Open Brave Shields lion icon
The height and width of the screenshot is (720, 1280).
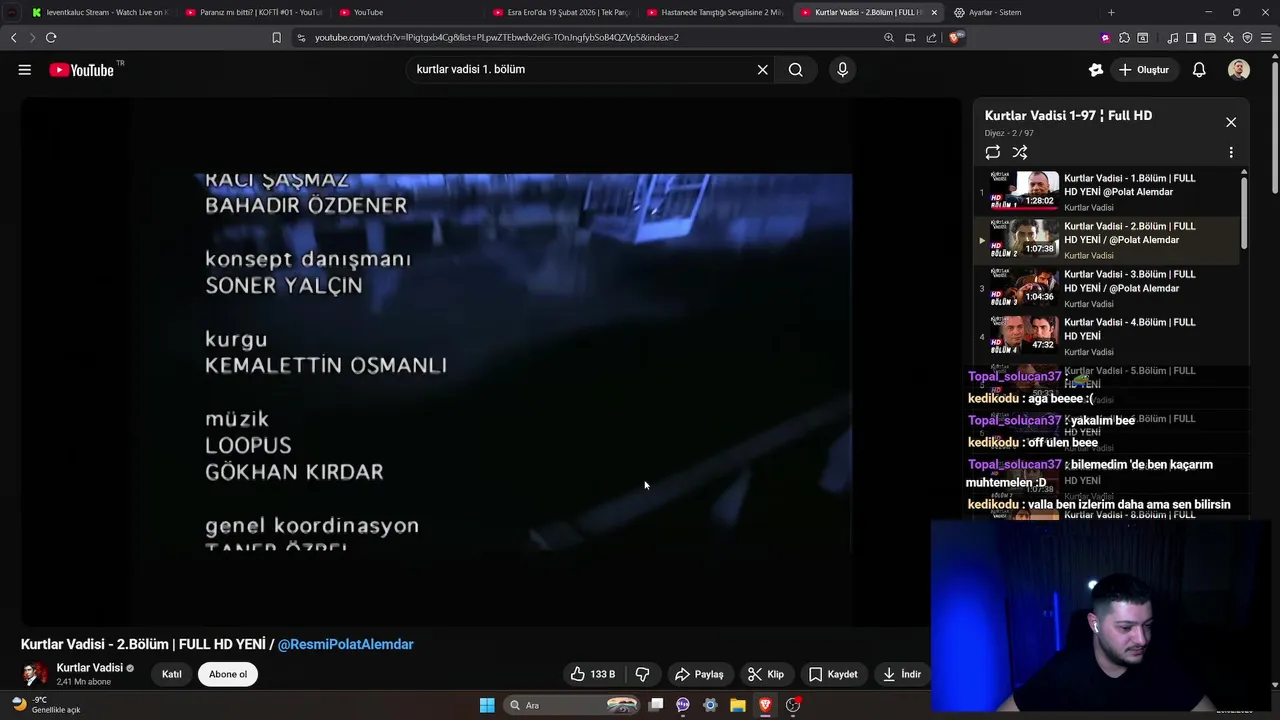[956, 38]
